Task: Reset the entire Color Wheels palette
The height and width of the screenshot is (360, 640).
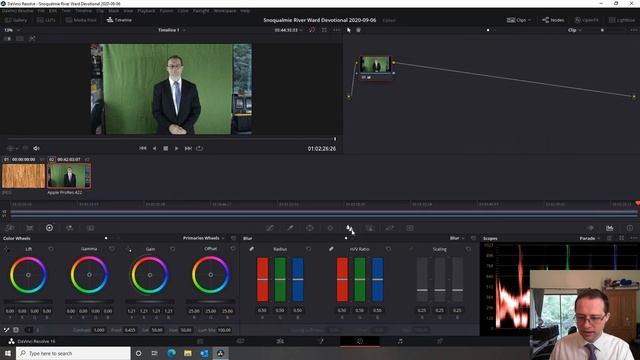Action: pos(233,238)
